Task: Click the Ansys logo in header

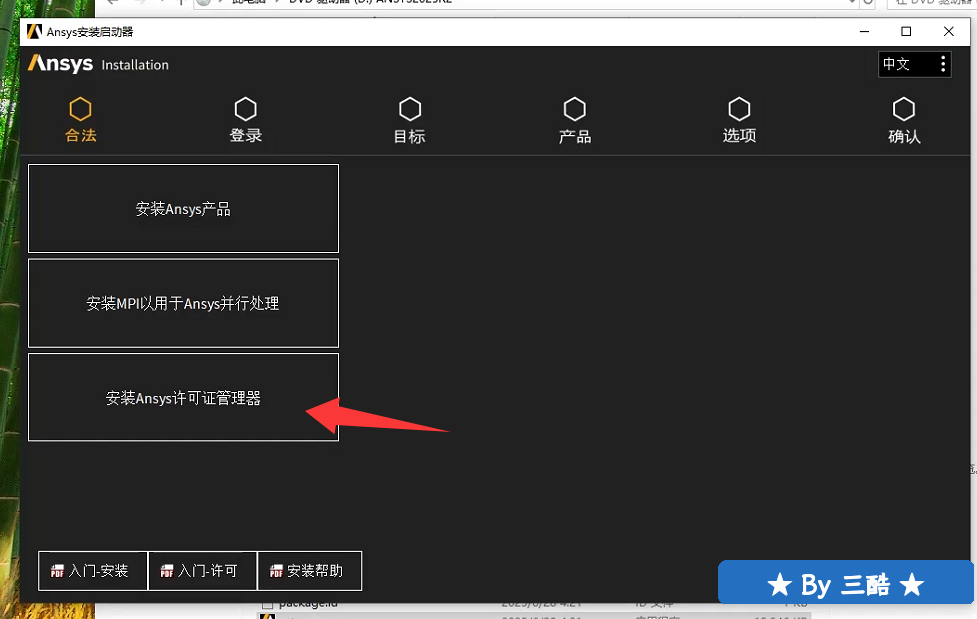Action: [x=60, y=64]
